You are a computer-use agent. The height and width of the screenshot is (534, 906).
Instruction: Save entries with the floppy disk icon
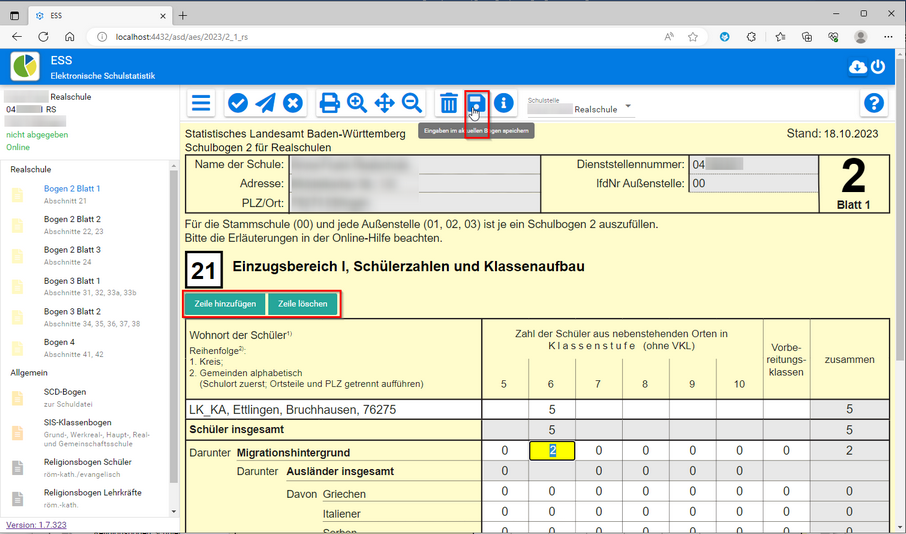click(x=477, y=103)
